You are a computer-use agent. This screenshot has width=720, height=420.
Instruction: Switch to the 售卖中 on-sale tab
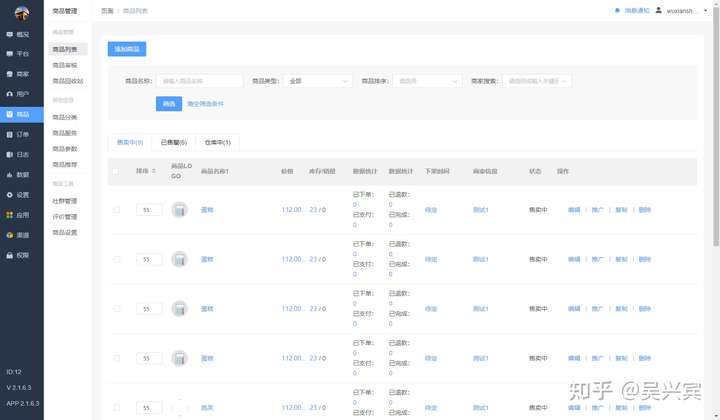(130, 142)
